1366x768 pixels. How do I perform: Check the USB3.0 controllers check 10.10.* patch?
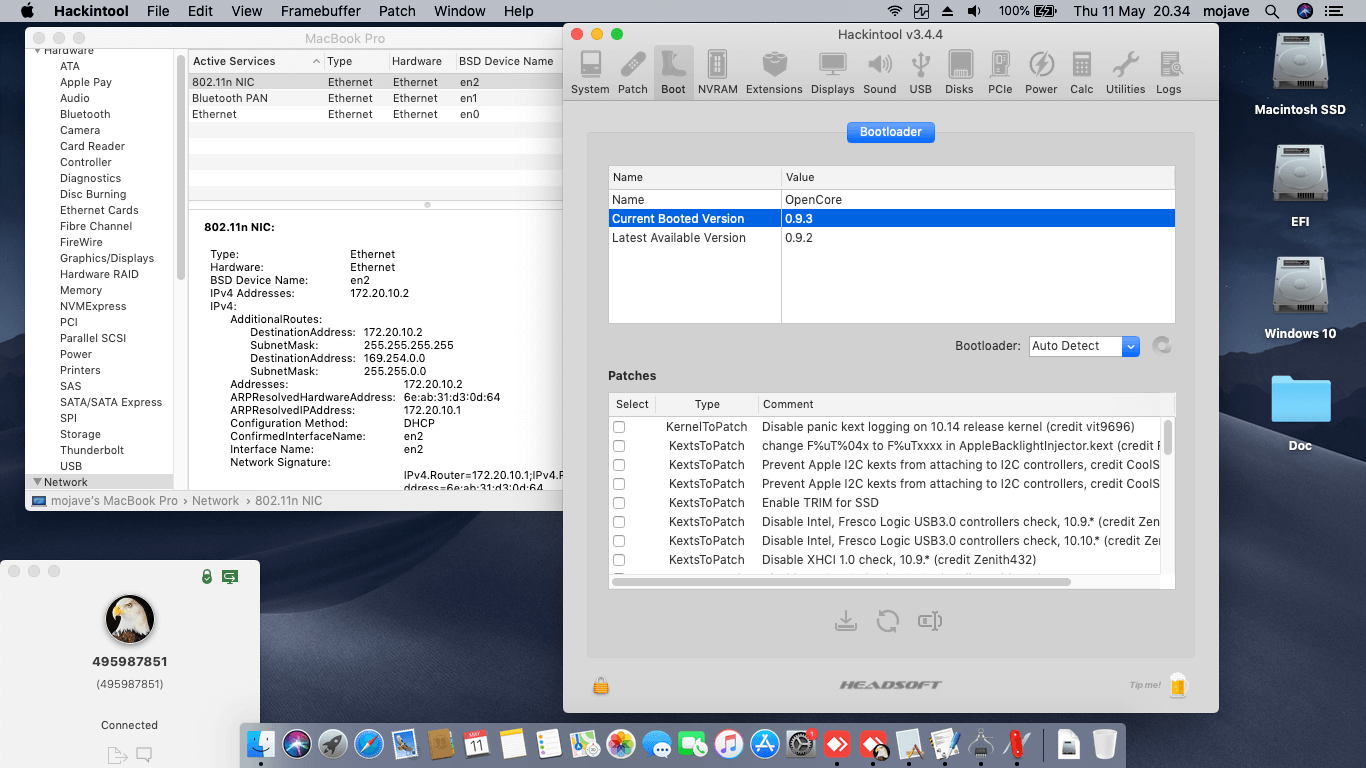click(619, 541)
